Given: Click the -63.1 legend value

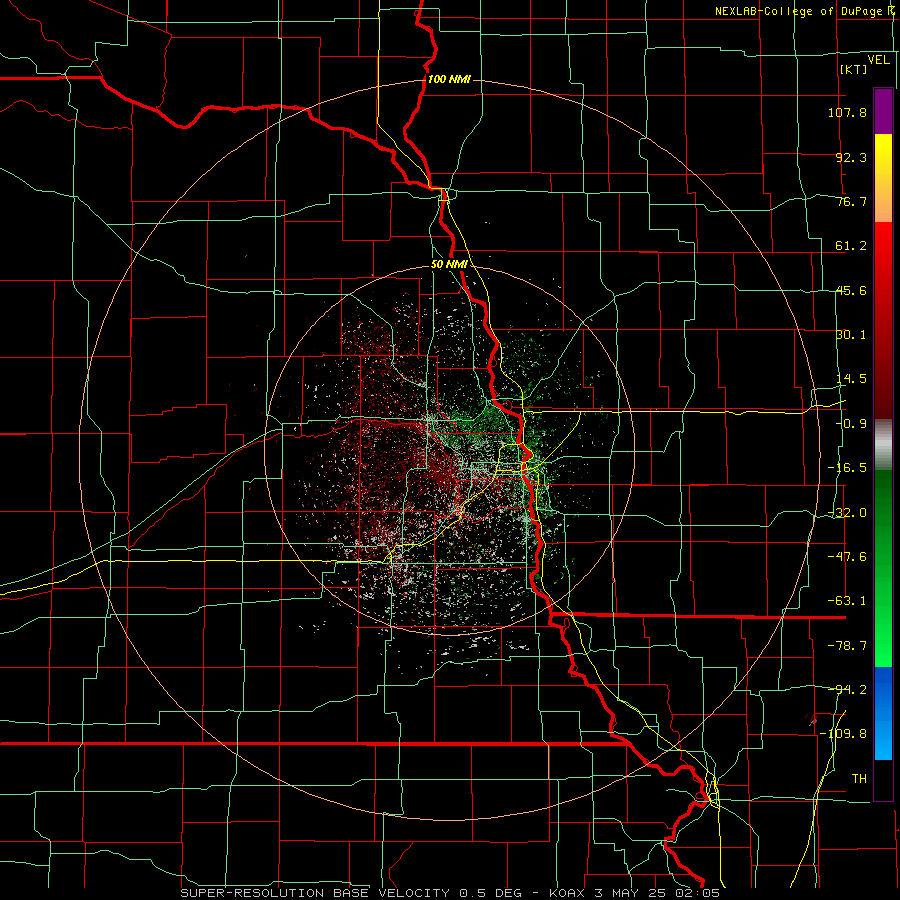Looking at the screenshot, I should point(847,601).
